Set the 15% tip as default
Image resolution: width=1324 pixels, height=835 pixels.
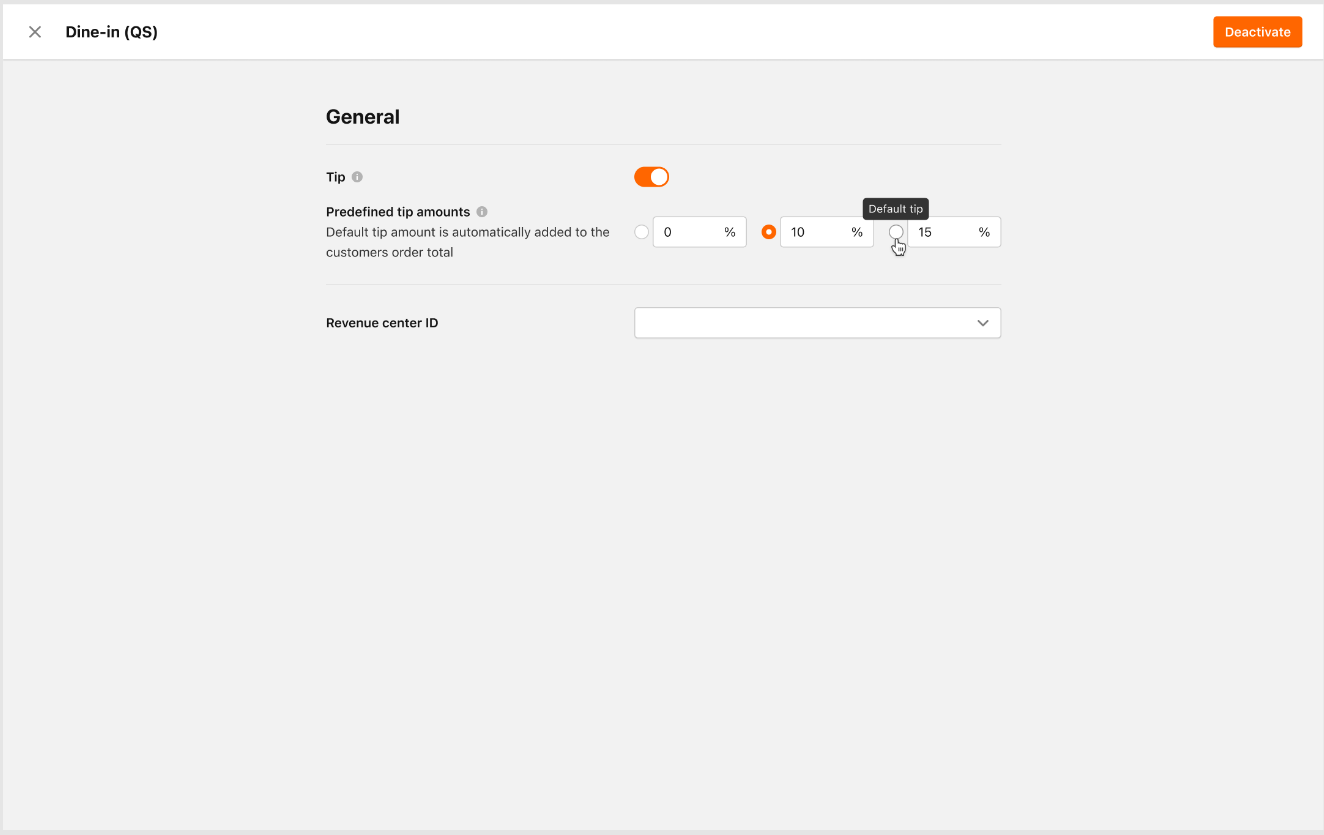coord(896,232)
